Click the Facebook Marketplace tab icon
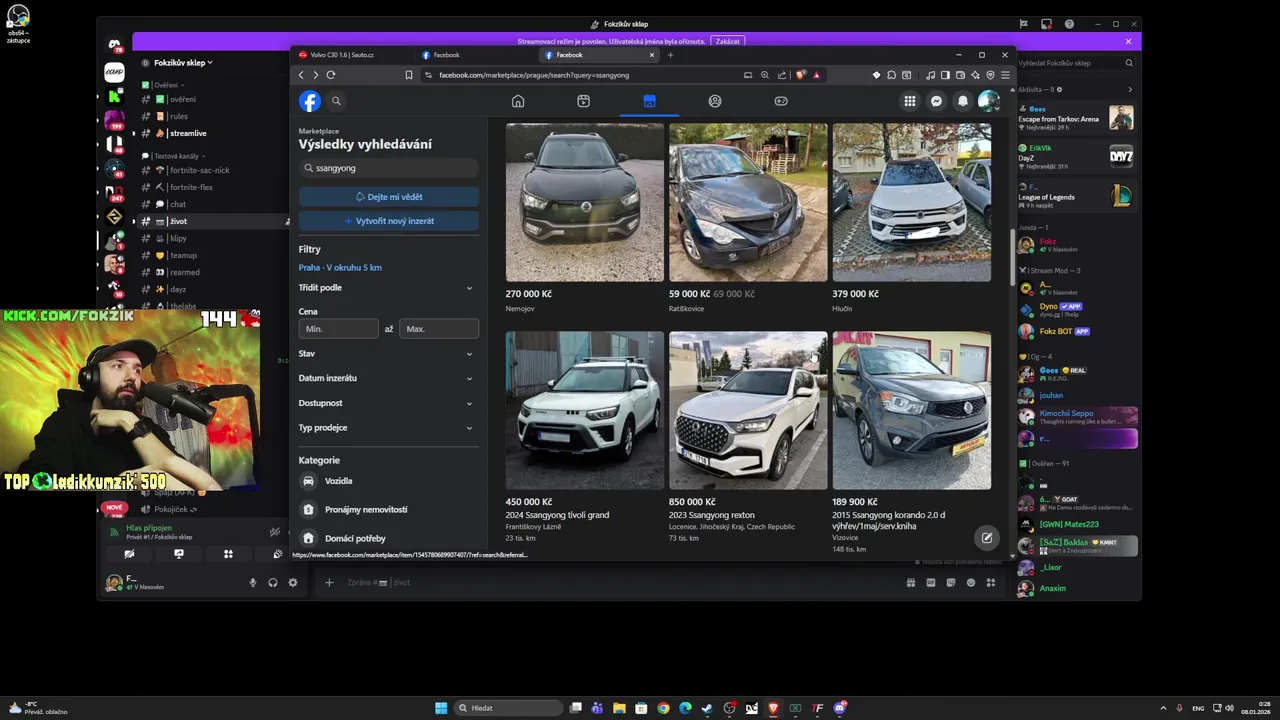 pyautogui.click(x=649, y=101)
